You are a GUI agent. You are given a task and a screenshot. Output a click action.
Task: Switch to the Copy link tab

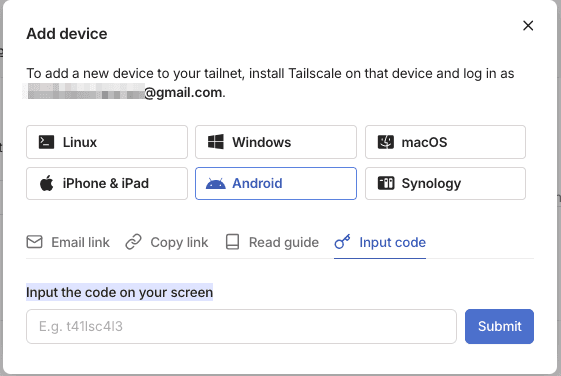[x=167, y=242]
